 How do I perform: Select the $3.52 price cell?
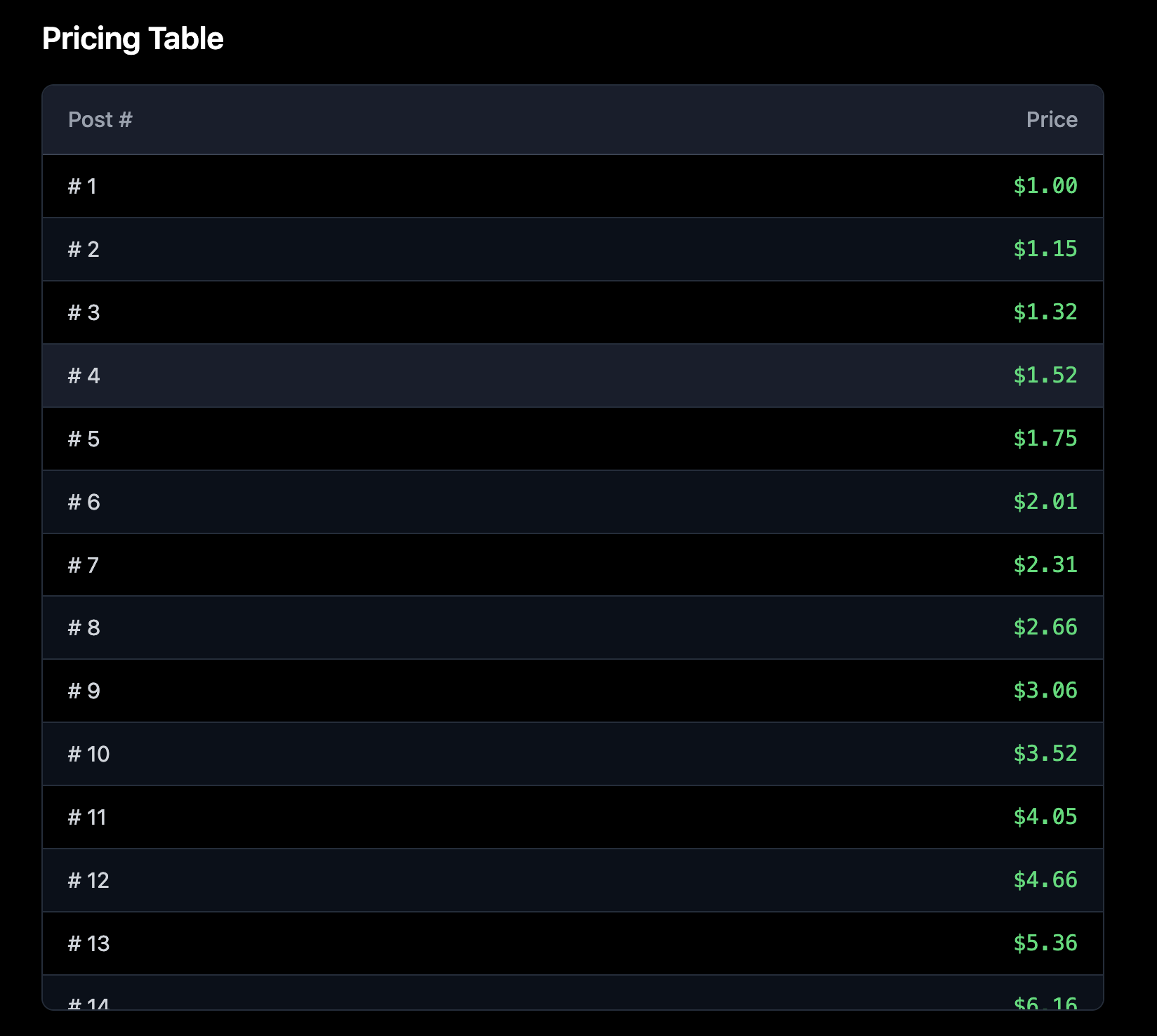point(1045,754)
